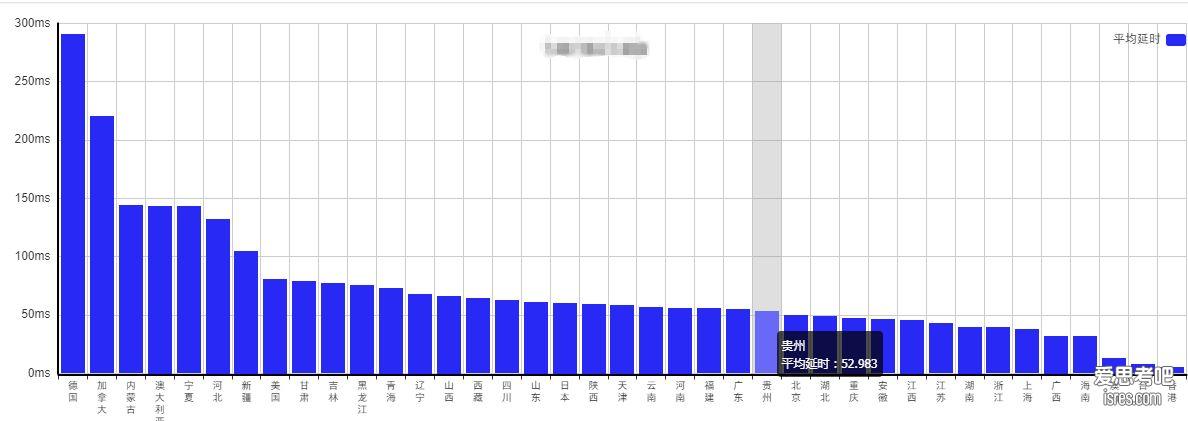Click the 300ms y-axis label

pos(33,23)
